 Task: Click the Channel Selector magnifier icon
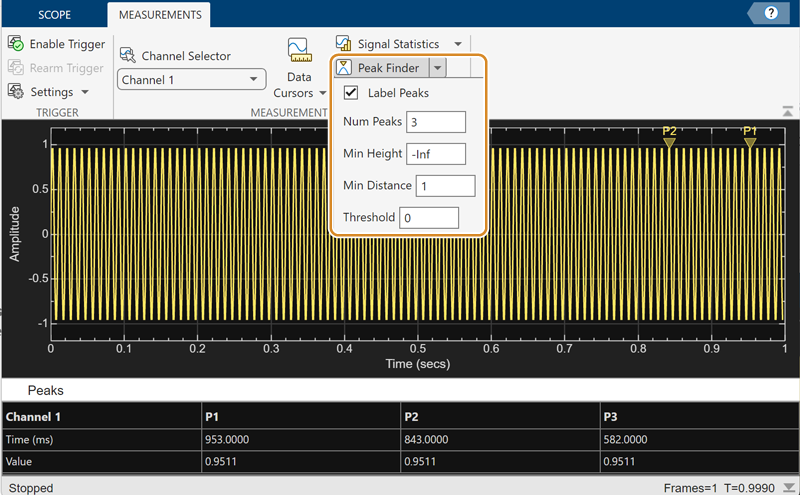click(127, 56)
